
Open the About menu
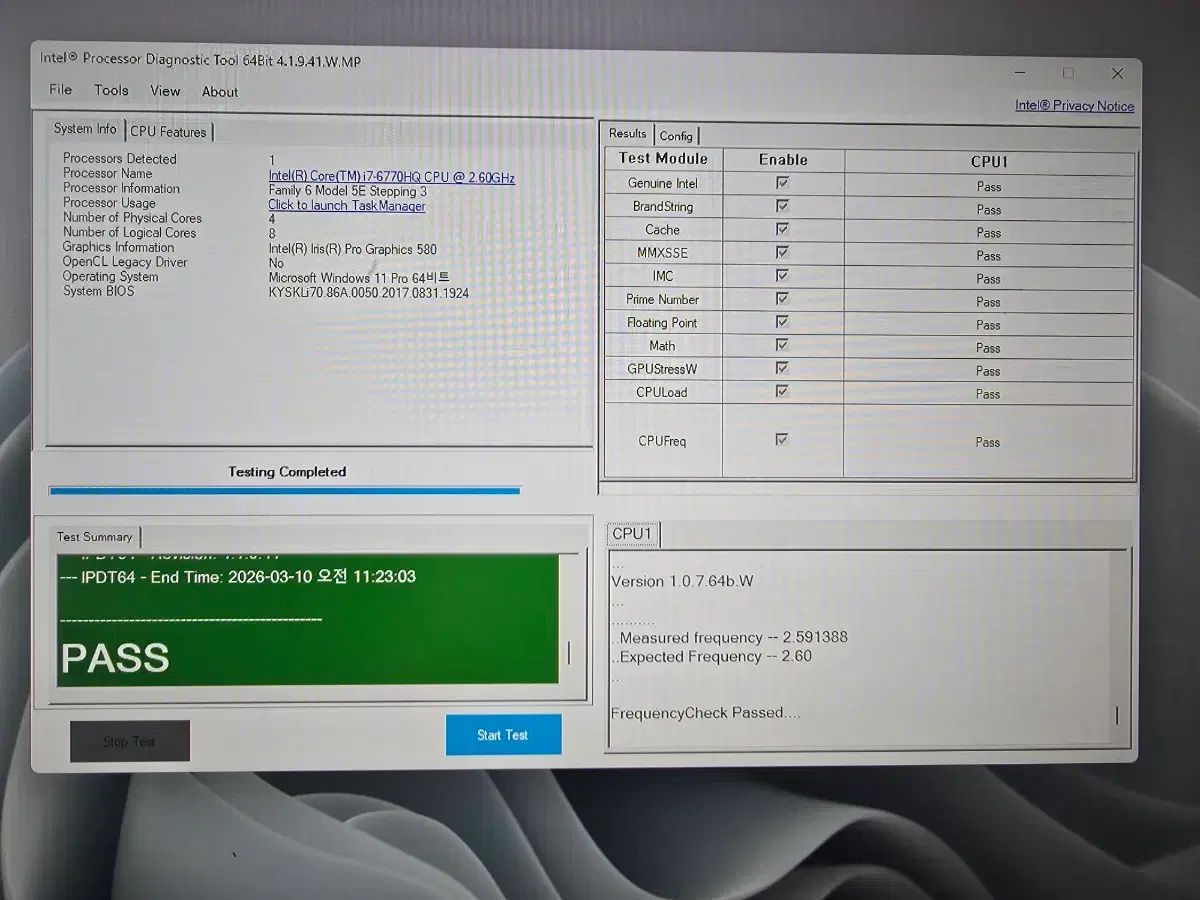tap(220, 92)
